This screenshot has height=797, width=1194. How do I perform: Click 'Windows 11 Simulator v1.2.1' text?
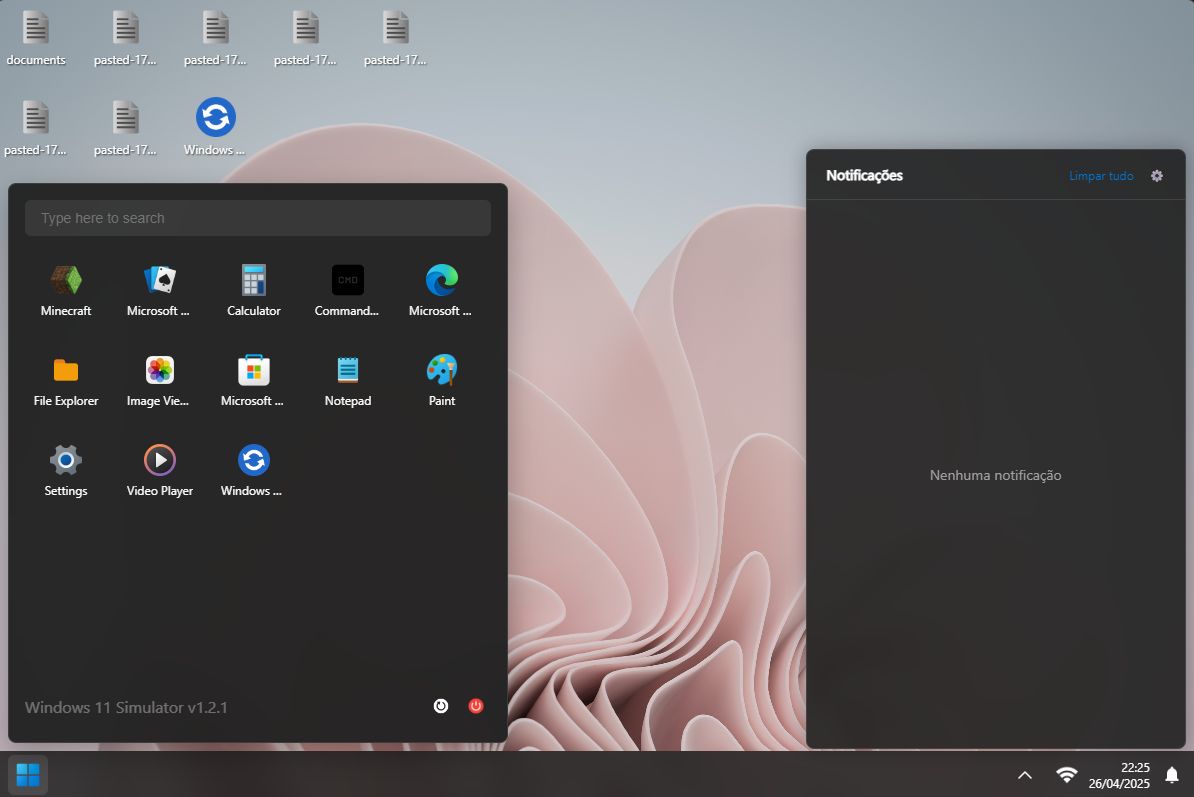pos(126,707)
